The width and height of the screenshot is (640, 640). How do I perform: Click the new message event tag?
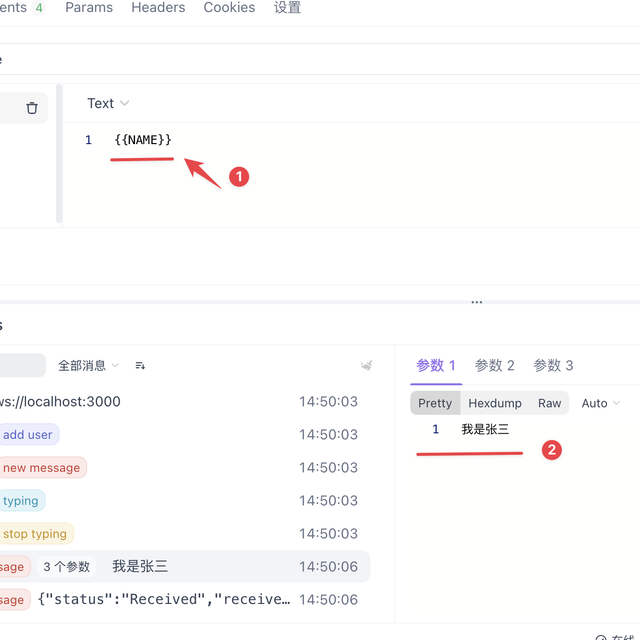click(x=42, y=468)
